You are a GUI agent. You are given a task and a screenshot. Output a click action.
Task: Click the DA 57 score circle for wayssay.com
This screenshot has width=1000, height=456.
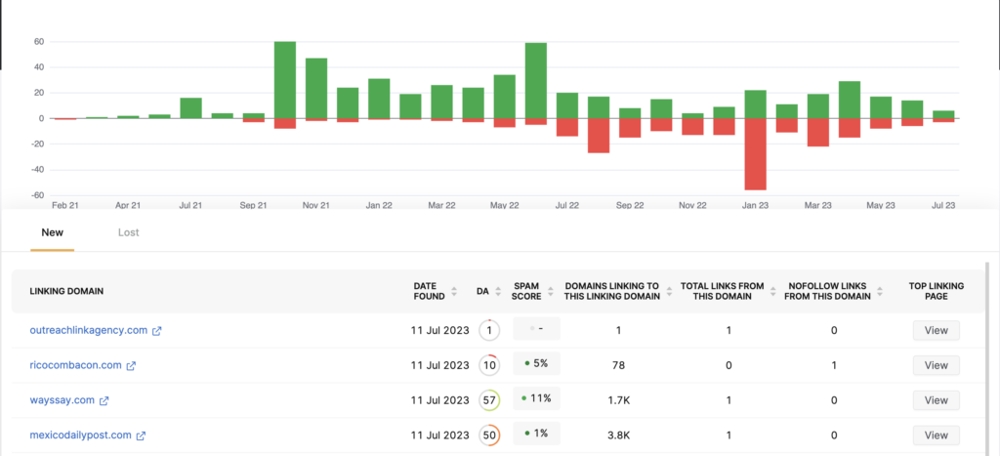pyautogui.click(x=489, y=401)
